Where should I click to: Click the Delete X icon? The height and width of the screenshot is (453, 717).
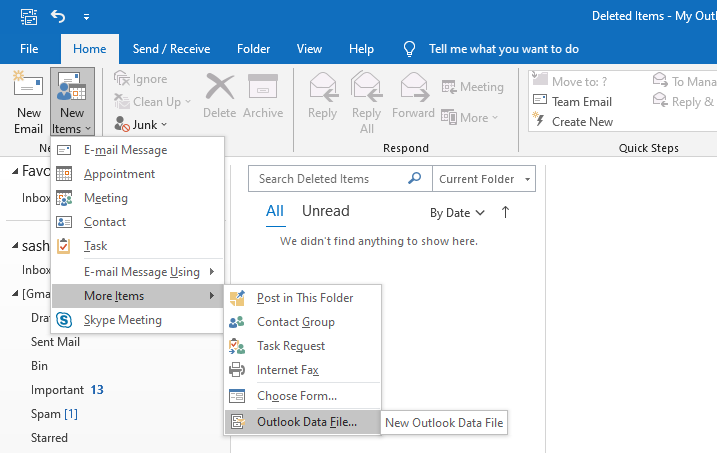pos(219,87)
